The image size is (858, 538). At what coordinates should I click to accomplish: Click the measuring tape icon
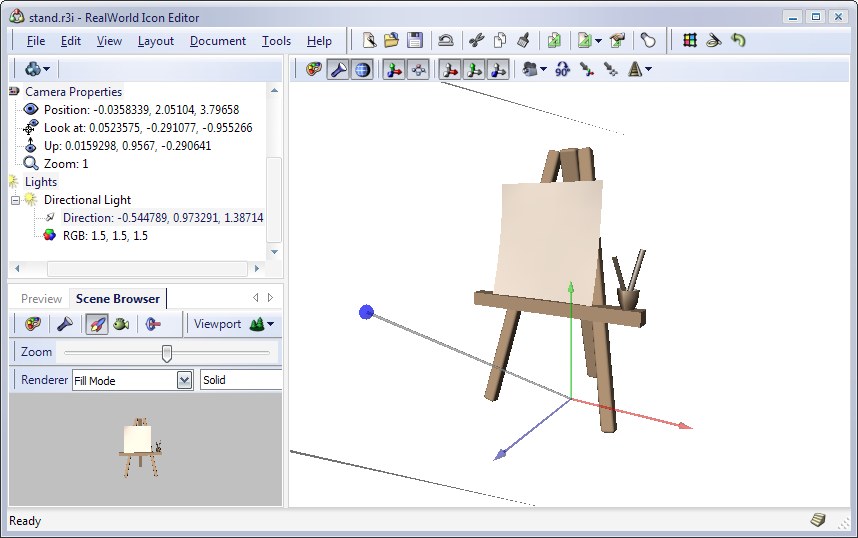(x=713, y=41)
